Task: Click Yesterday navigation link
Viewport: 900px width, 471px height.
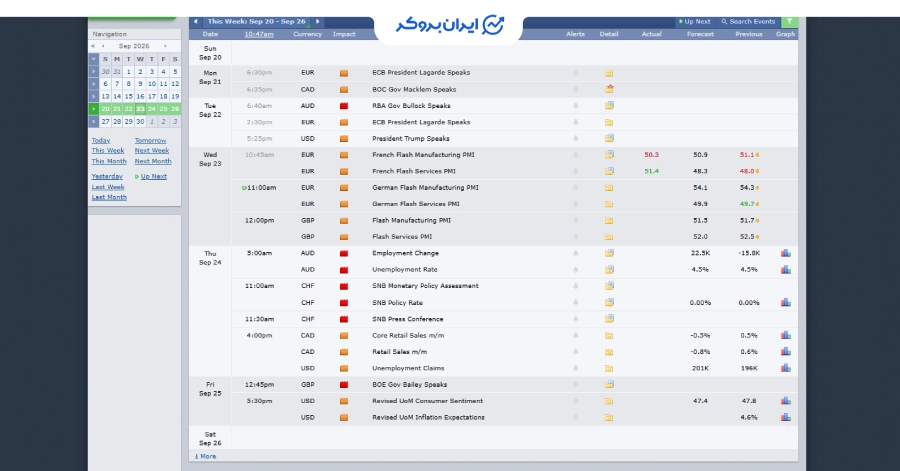Action: (107, 177)
